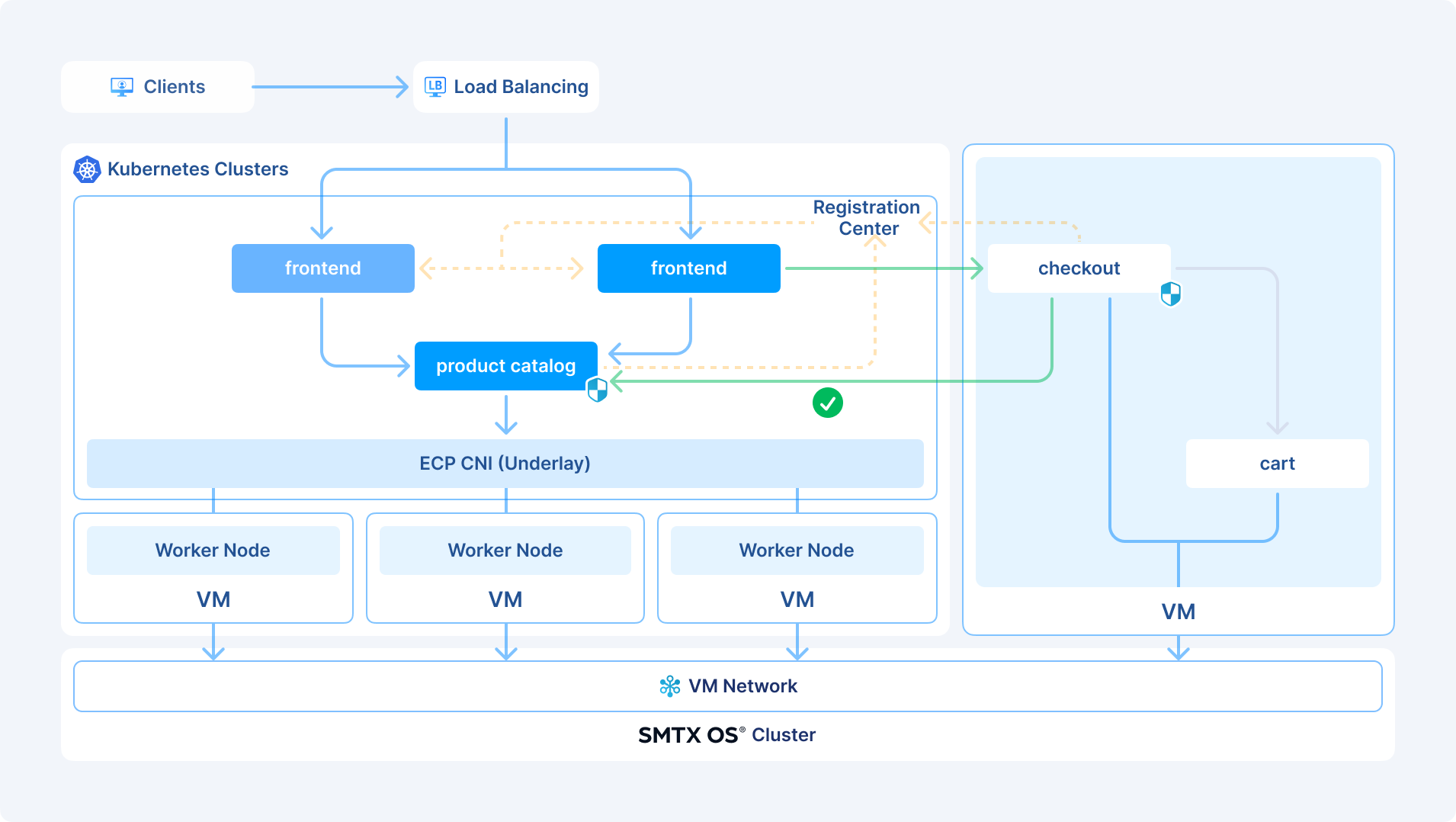Image resolution: width=1456 pixels, height=822 pixels.
Task: Click the VM Network text label
Action: click(x=742, y=686)
